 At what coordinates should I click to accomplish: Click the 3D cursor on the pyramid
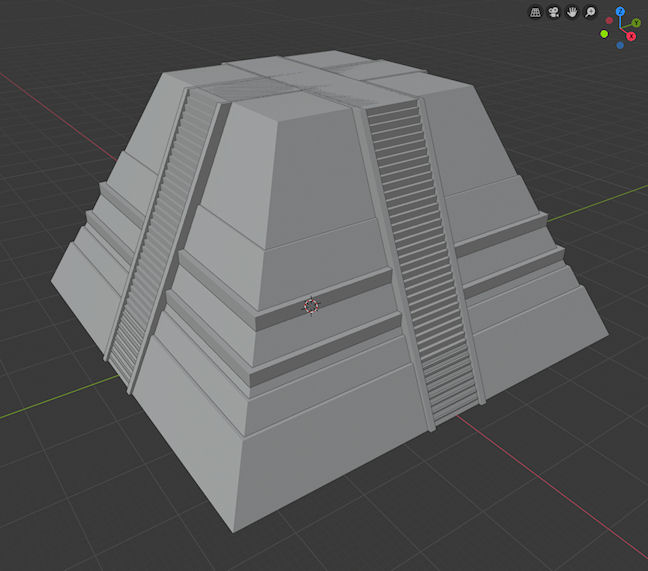click(311, 306)
